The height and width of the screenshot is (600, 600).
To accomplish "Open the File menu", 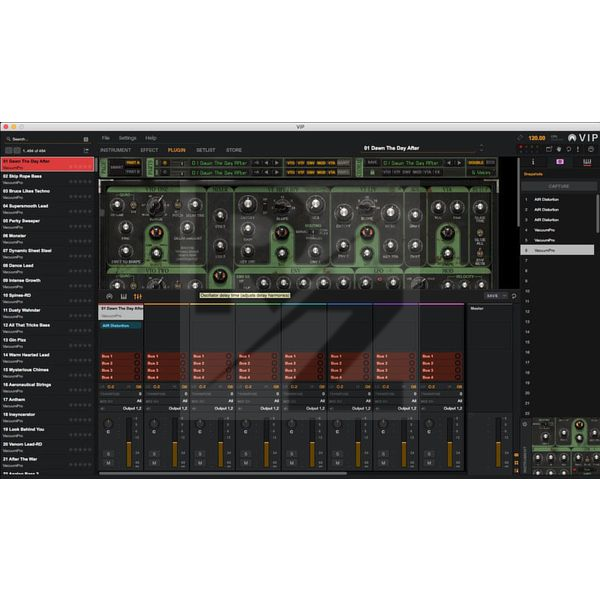I will coord(106,138).
